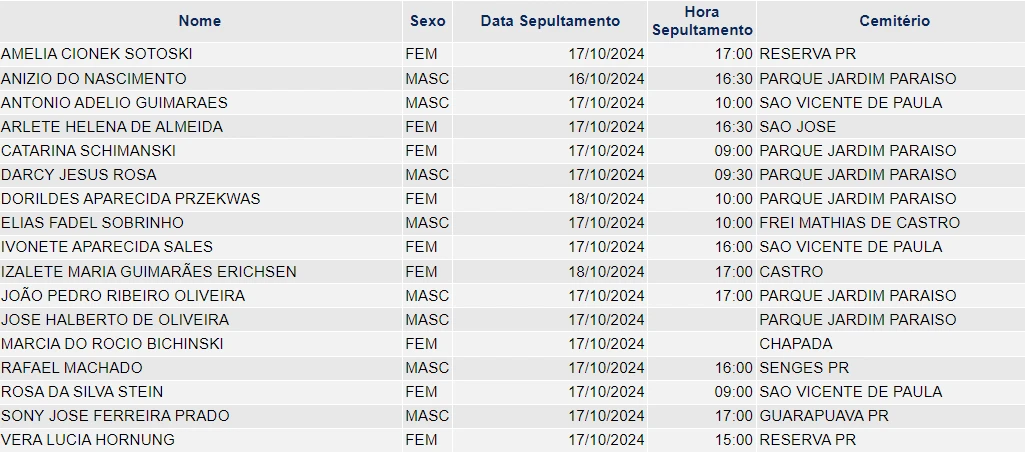1025x452 pixels.
Task: Click on Anizio do Nascimento's name
Action: (x=94, y=78)
